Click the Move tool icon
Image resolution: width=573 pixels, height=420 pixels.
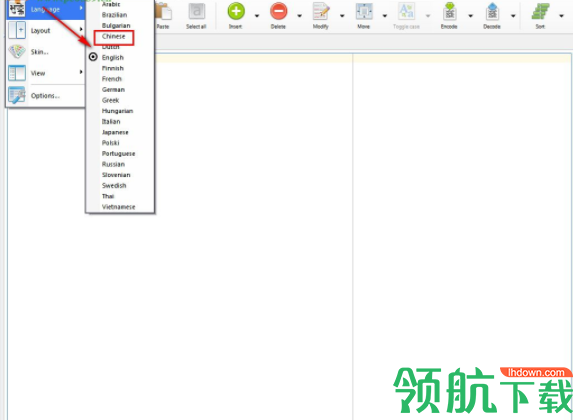364,11
